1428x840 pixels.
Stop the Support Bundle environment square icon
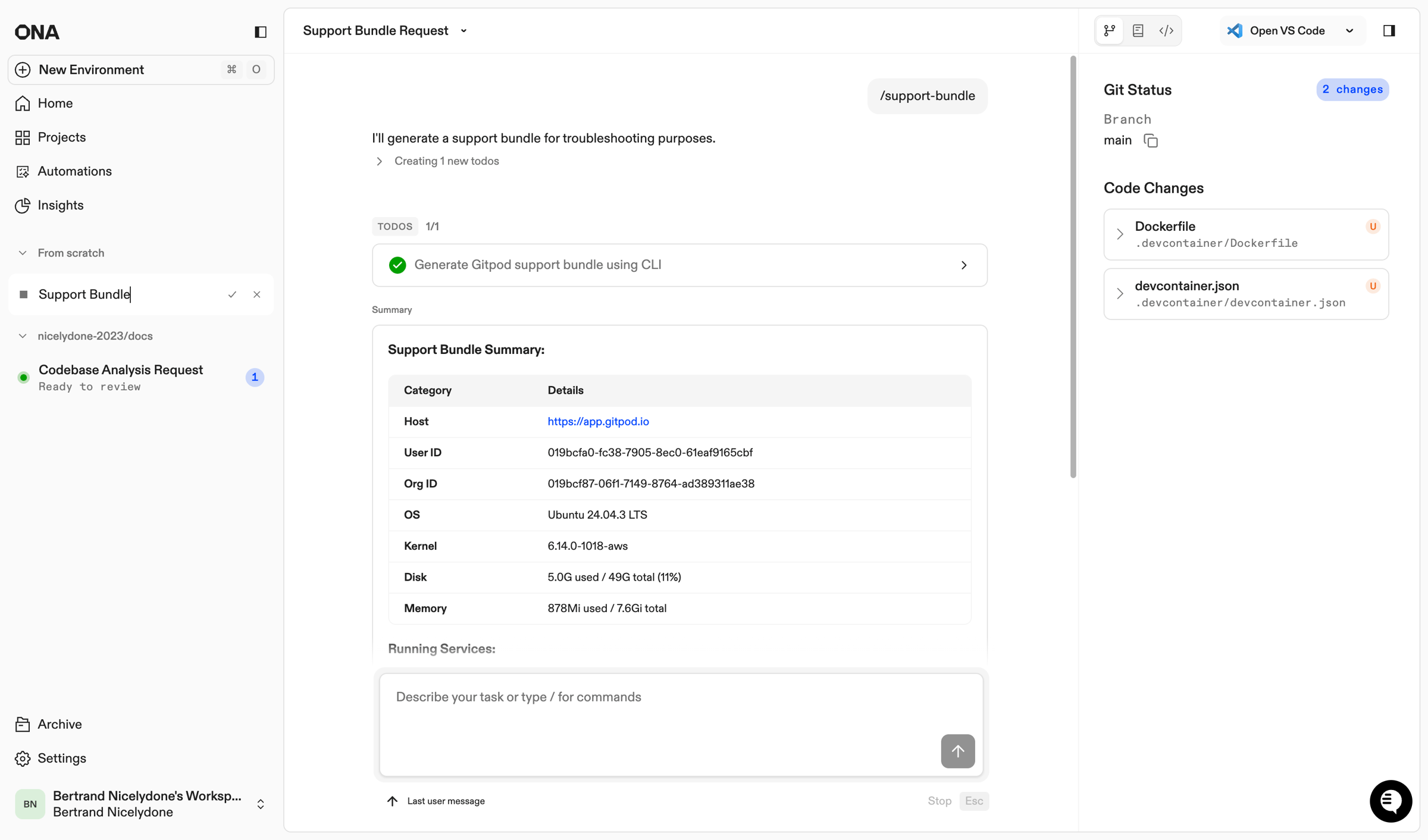pyautogui.click(x=24, y=294)
